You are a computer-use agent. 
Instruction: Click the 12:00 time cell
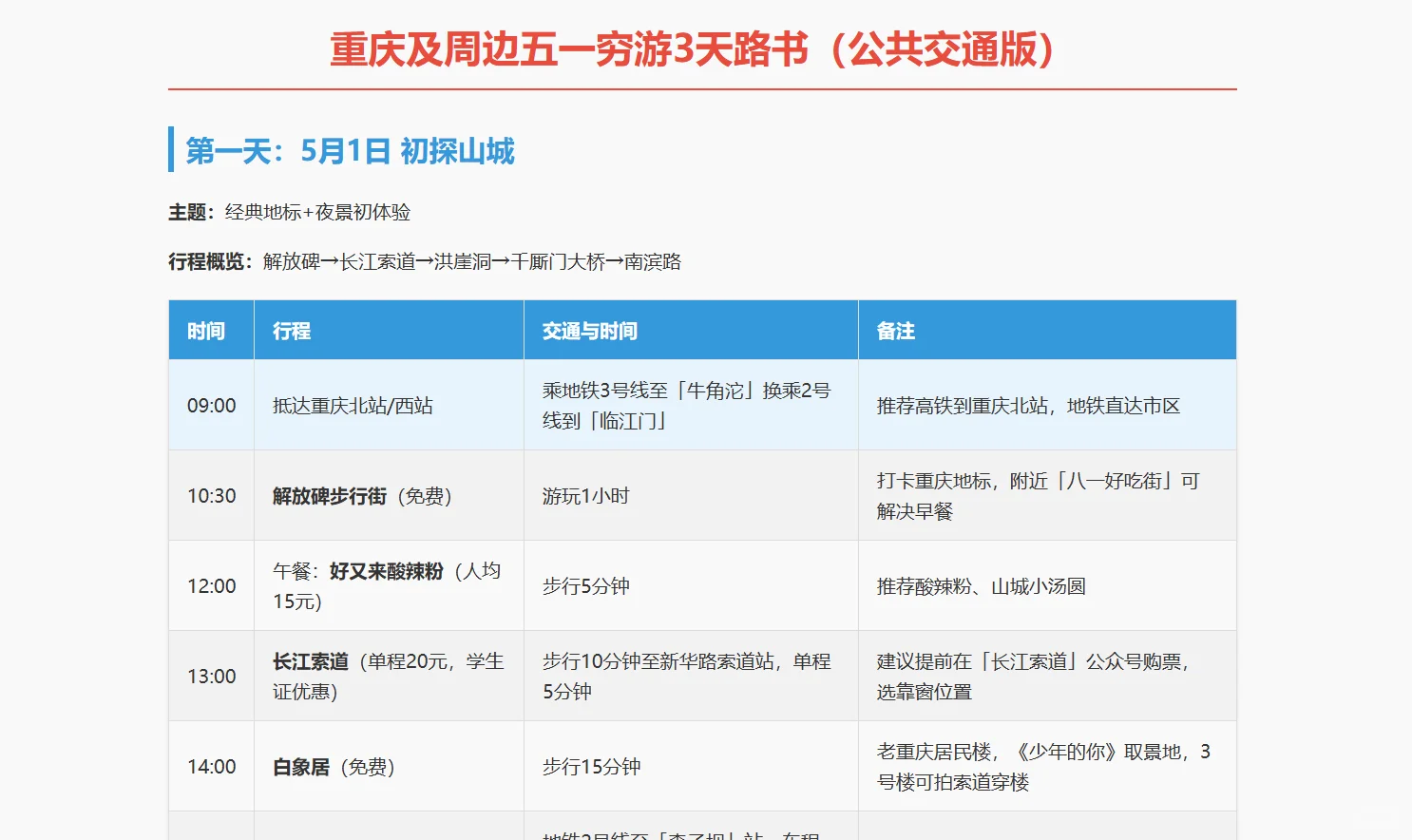pyautogui.click(x=210, y=585)
